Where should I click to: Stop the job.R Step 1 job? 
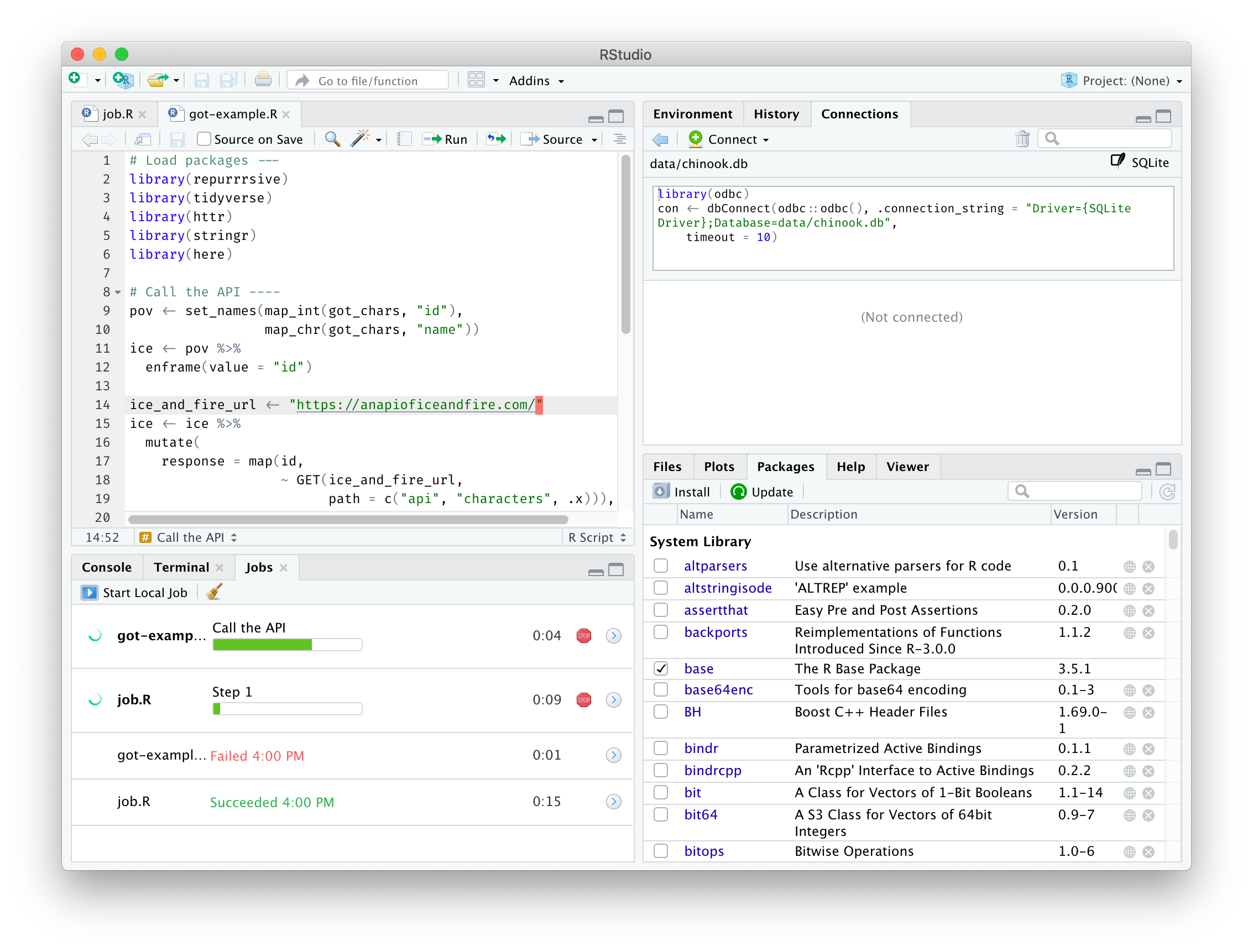pyautogui.click(x=584, y=700)
